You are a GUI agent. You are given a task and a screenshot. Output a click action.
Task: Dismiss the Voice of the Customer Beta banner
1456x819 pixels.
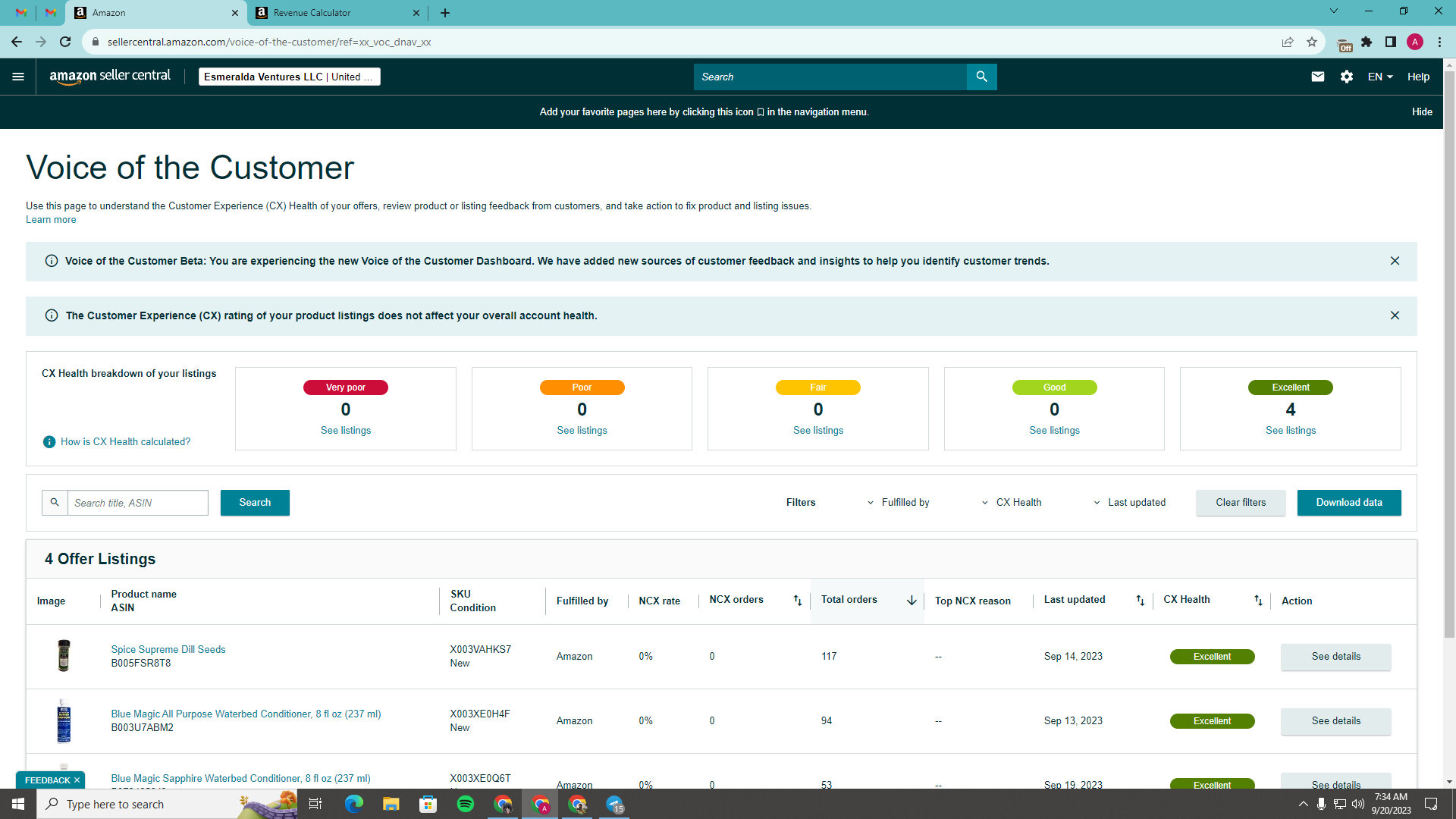1395,261
